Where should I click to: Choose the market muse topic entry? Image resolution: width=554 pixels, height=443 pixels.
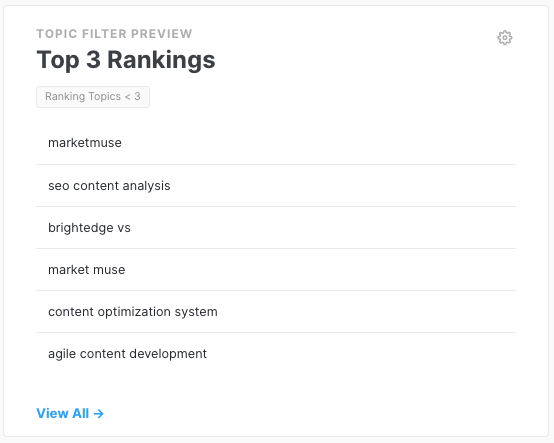pyautogui.click(x=276, y=270)
